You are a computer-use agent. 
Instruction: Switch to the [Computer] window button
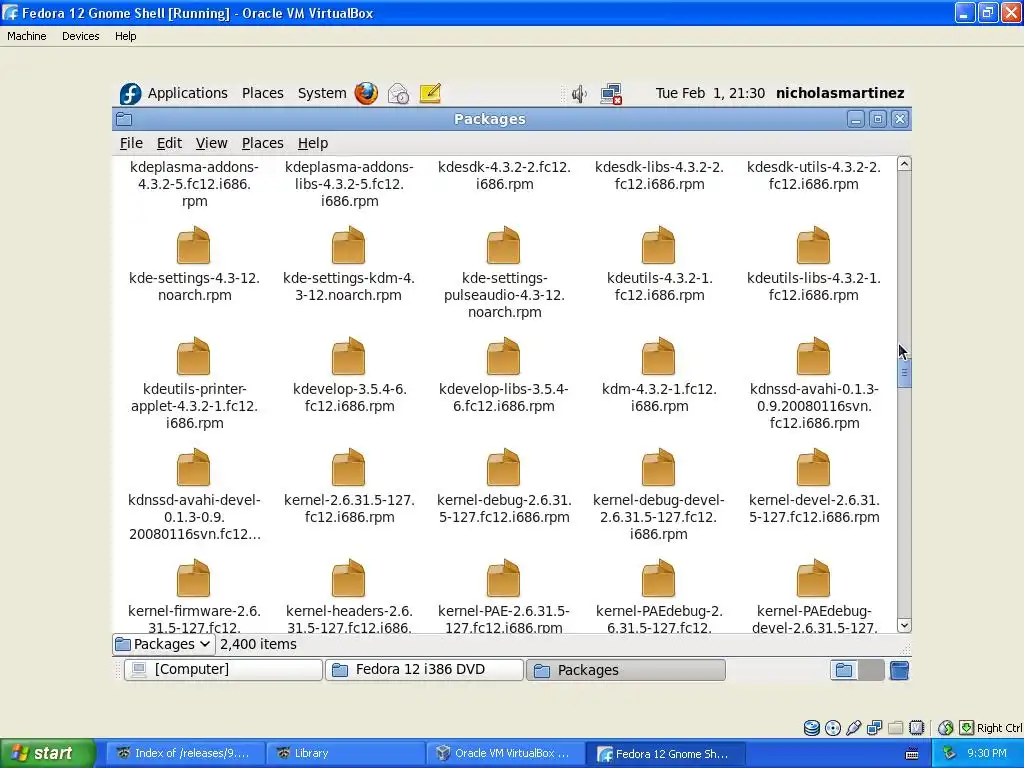[223, 669]
